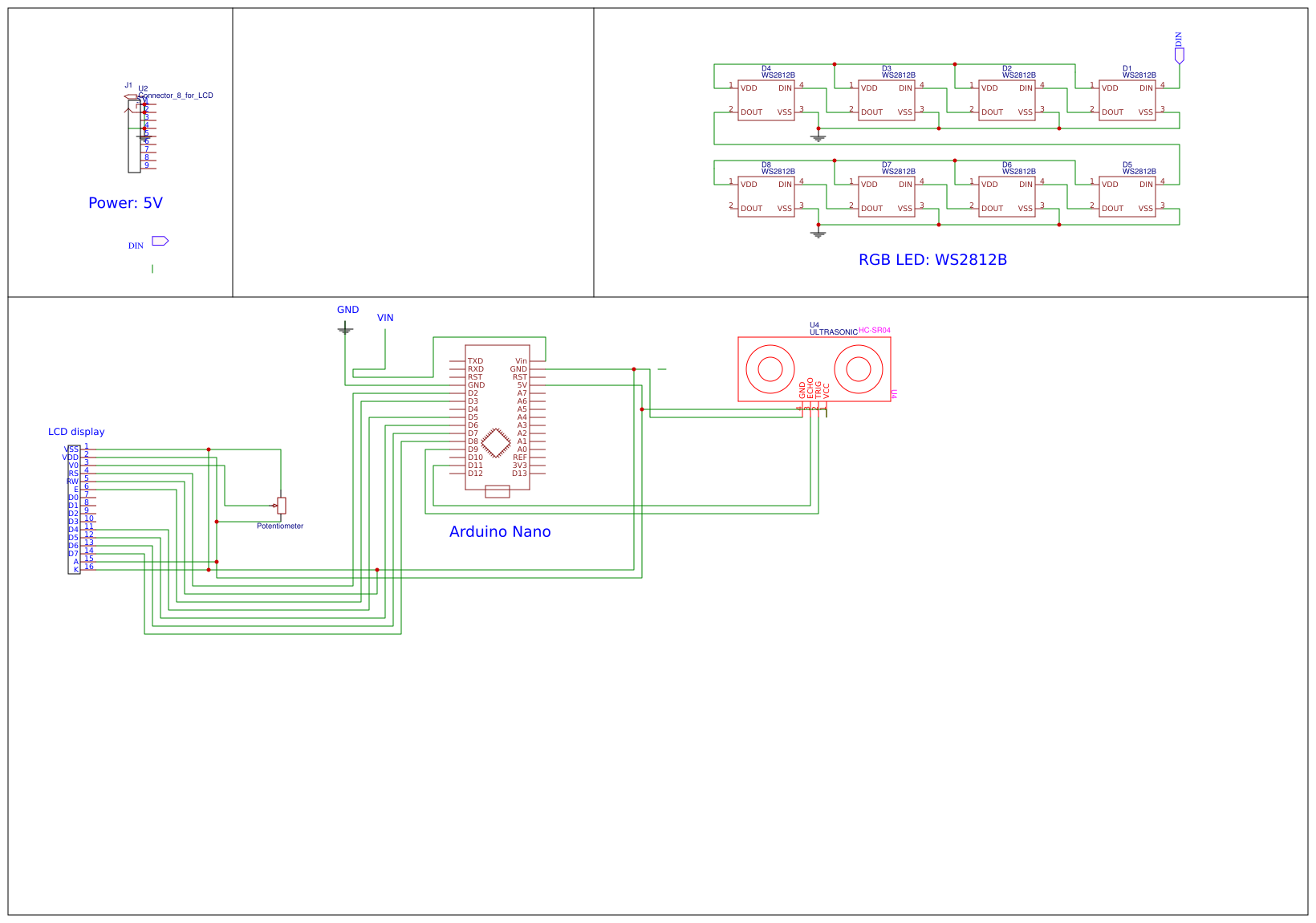Click the 'Arduino Nano' caption

pyautogui.click(x=500, y=532)
